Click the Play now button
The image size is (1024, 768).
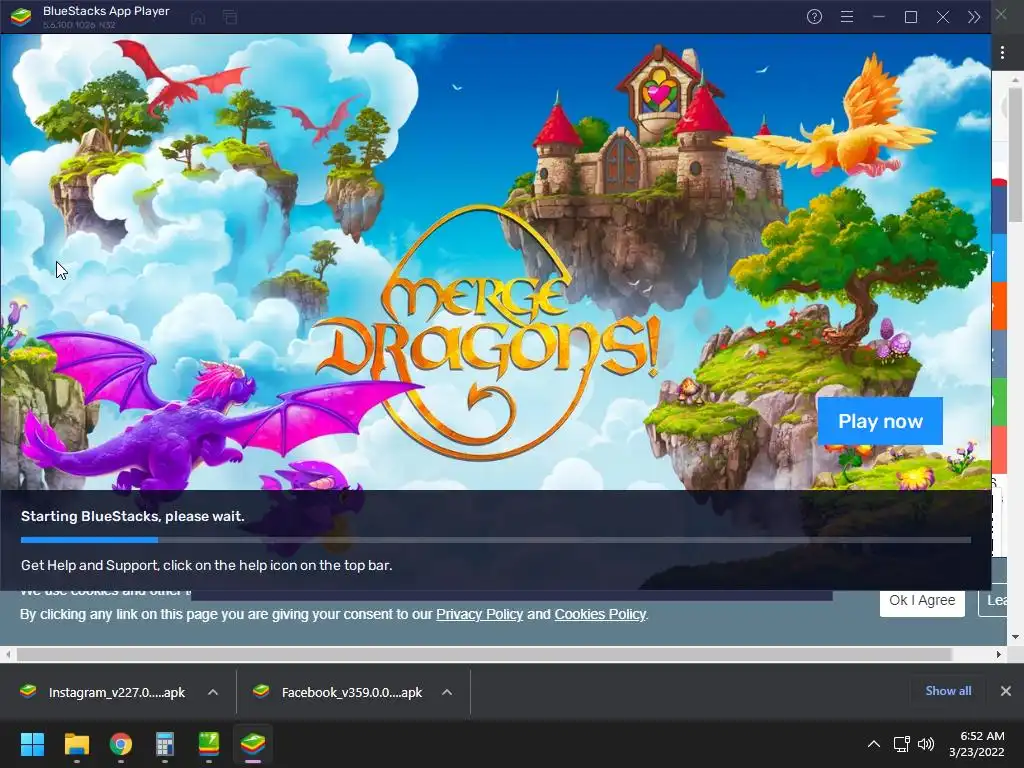880,421
